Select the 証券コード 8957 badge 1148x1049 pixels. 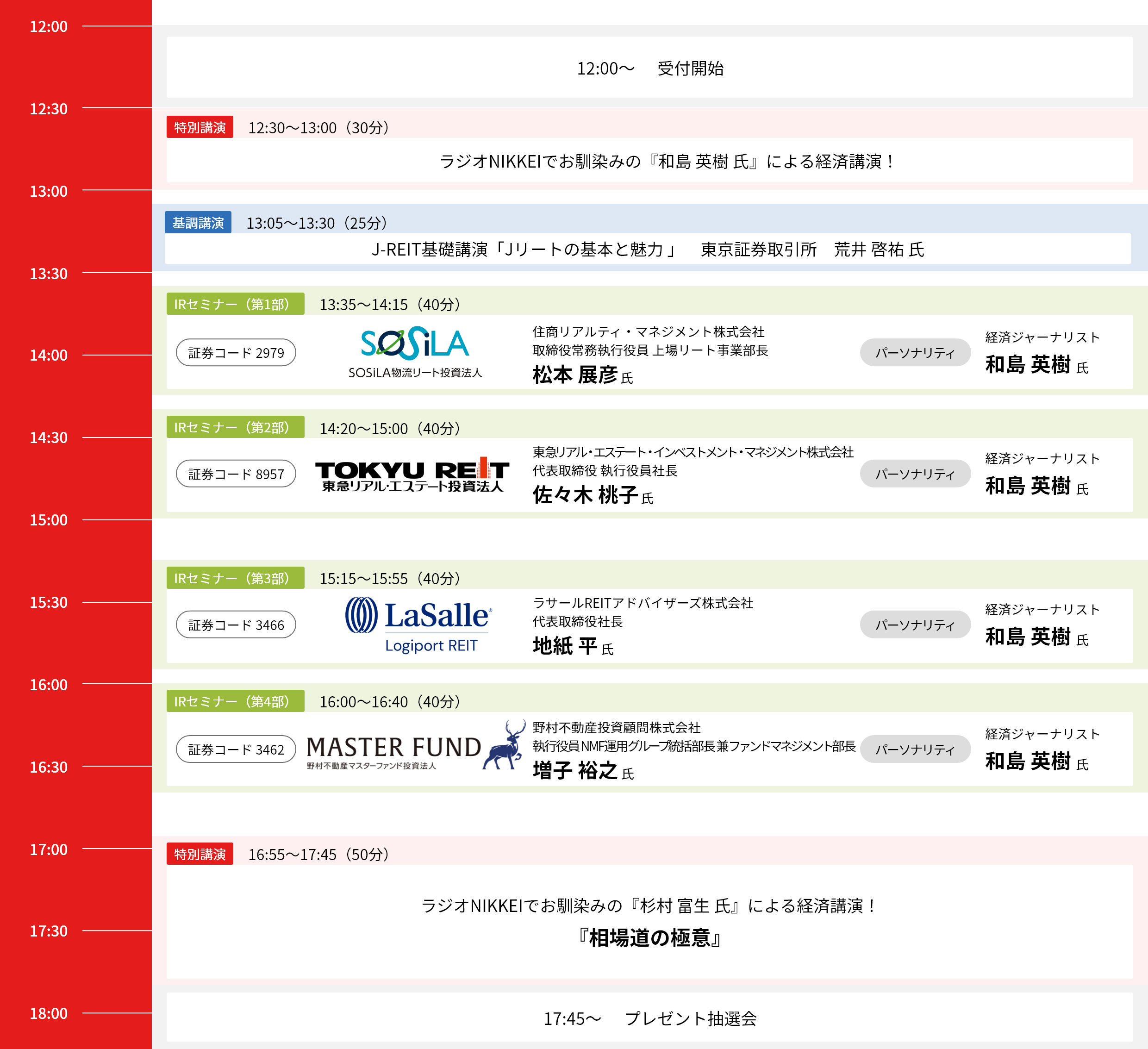click(236, 474)
